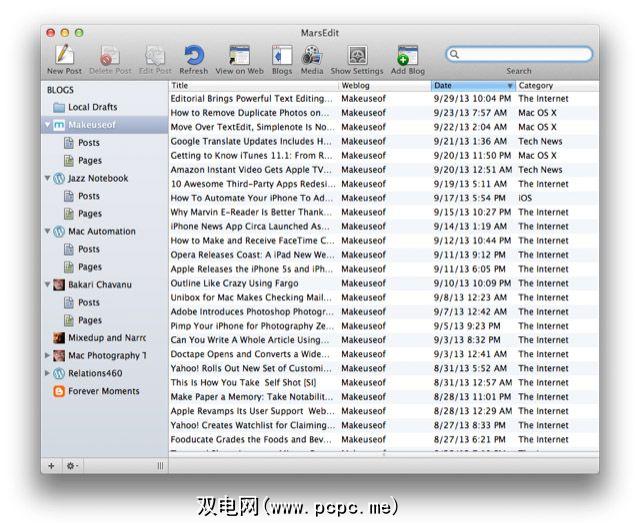640x530 pixels.
Task: Collapse the Makeuseof blog tree
Action: (x=47, y=124)
